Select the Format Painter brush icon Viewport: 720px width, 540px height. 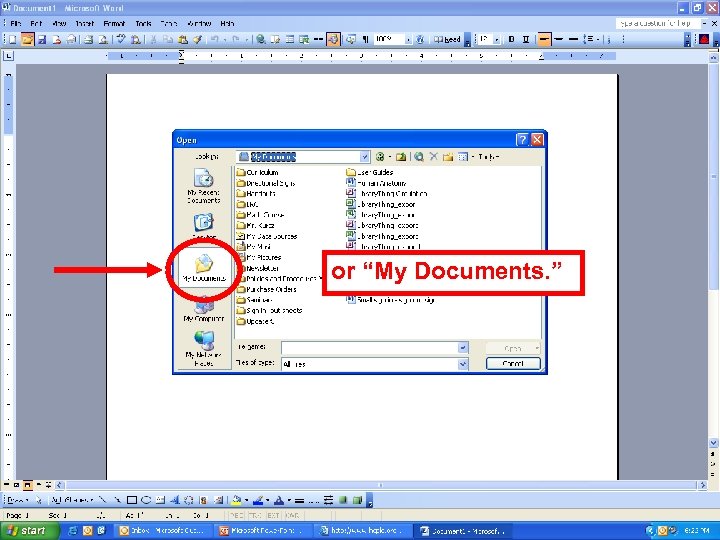[197, 39]
